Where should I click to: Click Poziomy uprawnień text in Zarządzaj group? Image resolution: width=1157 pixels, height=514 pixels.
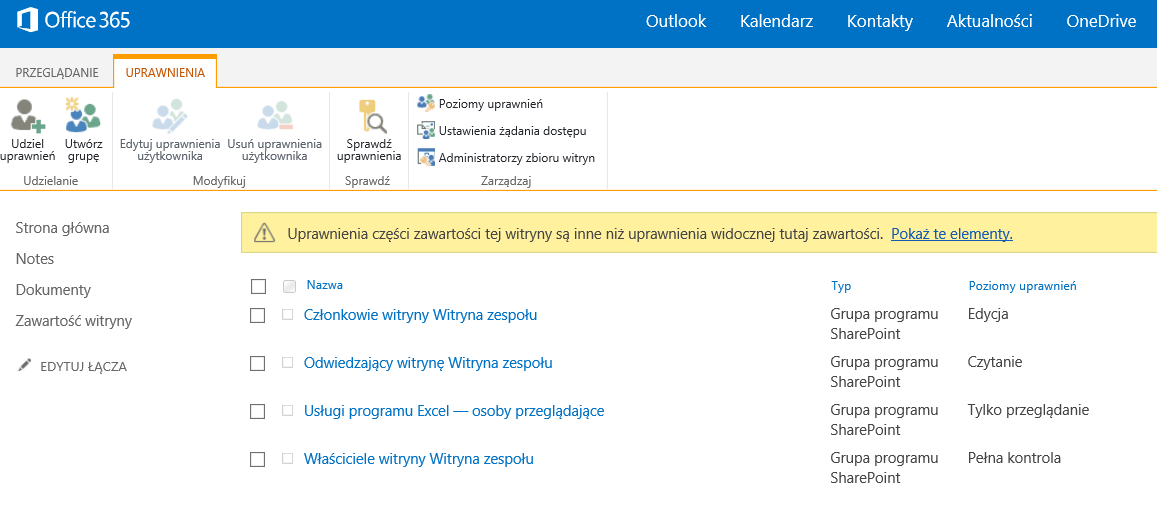tap(491, 104)
